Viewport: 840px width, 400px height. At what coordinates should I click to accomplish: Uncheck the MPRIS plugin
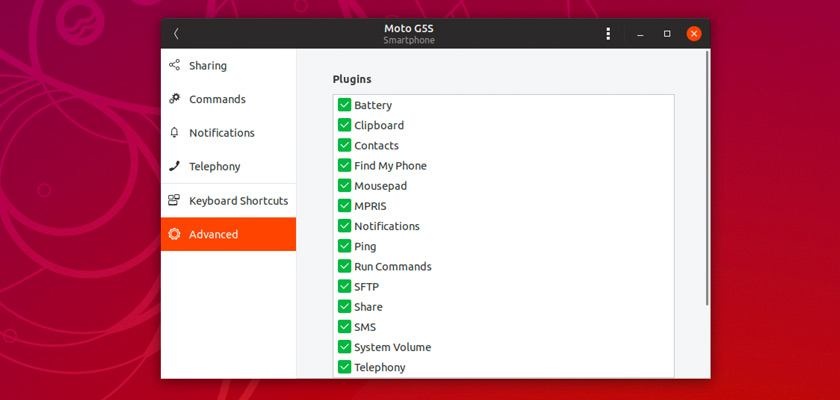pyautogui.click(x=344, y=206)
